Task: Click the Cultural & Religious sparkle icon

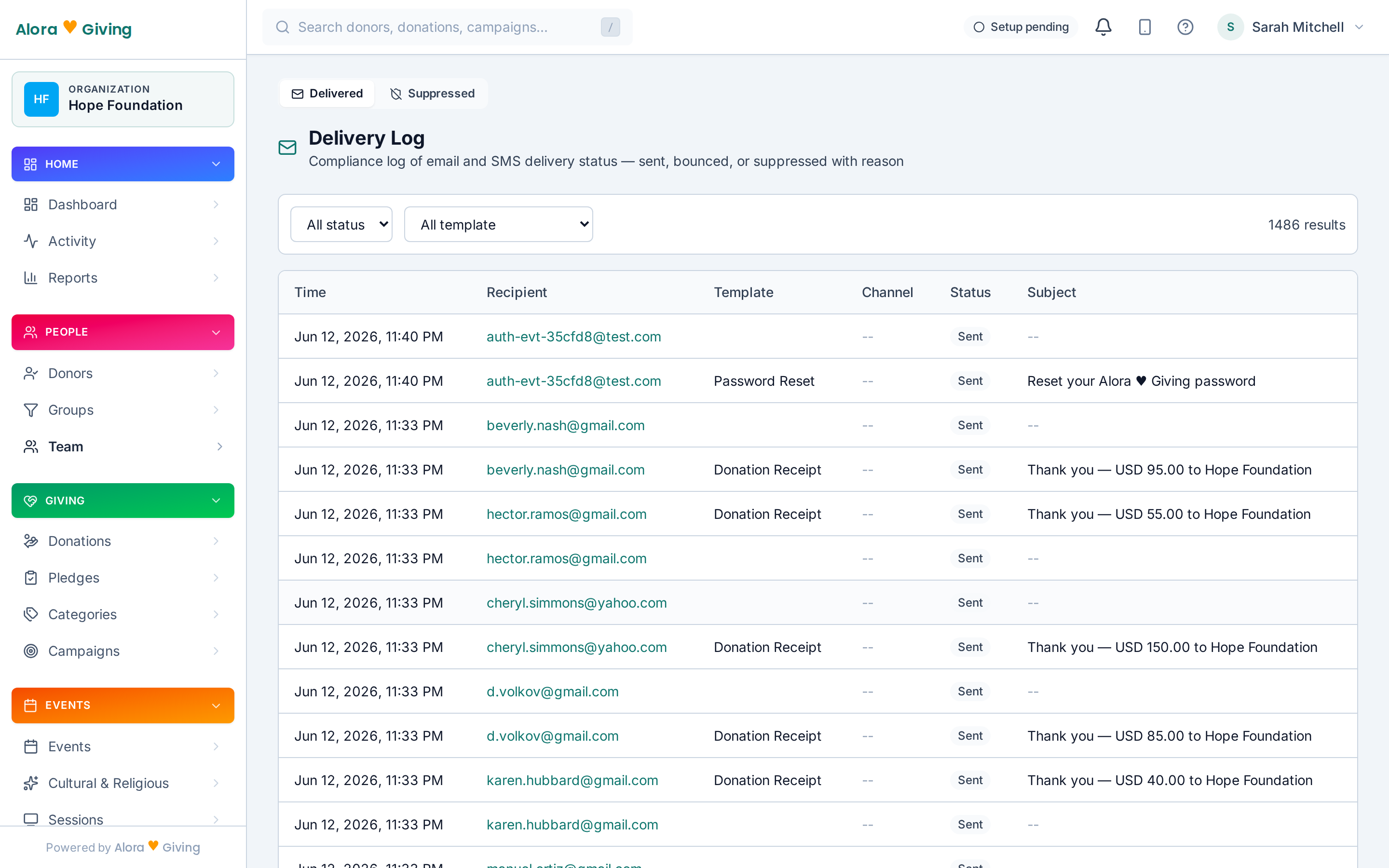Action: 30,783
